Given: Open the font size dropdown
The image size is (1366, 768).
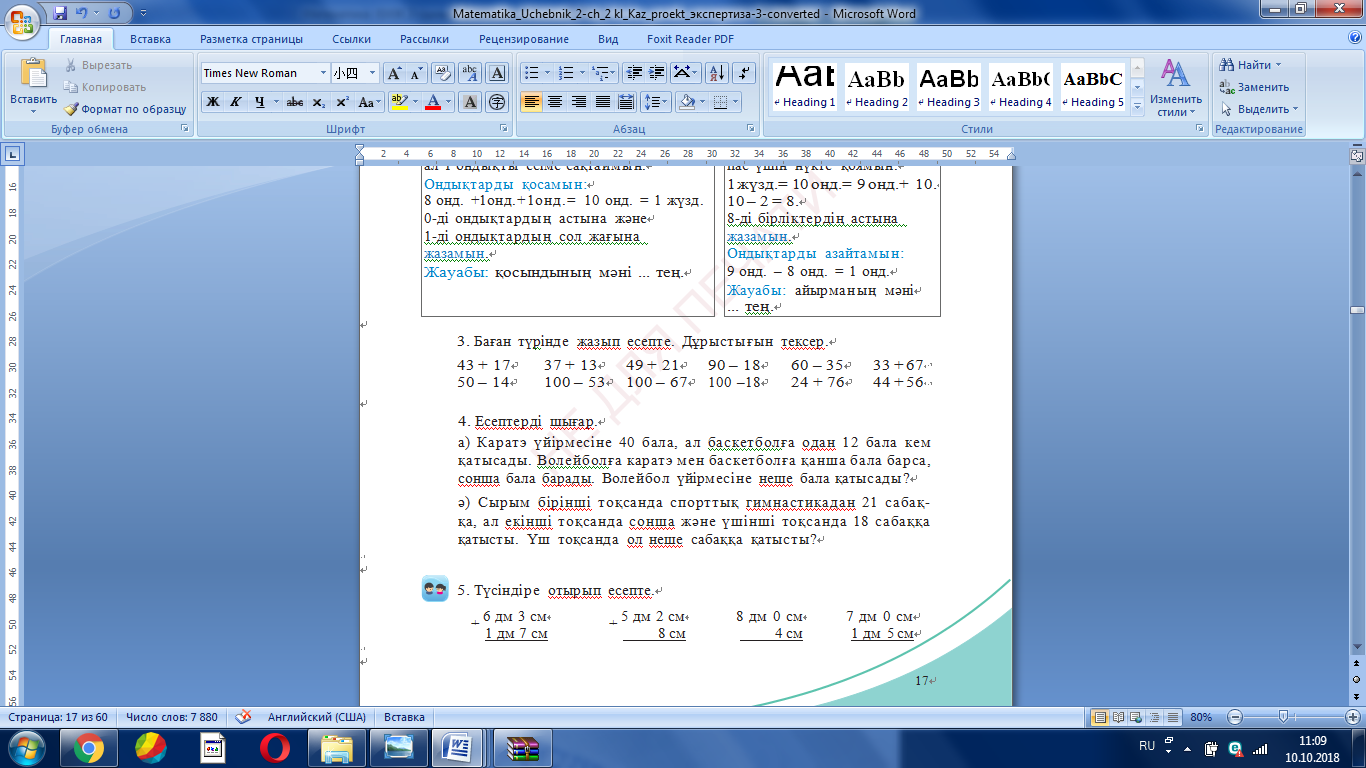Looking at the screenshot, I should pos(373,73).
